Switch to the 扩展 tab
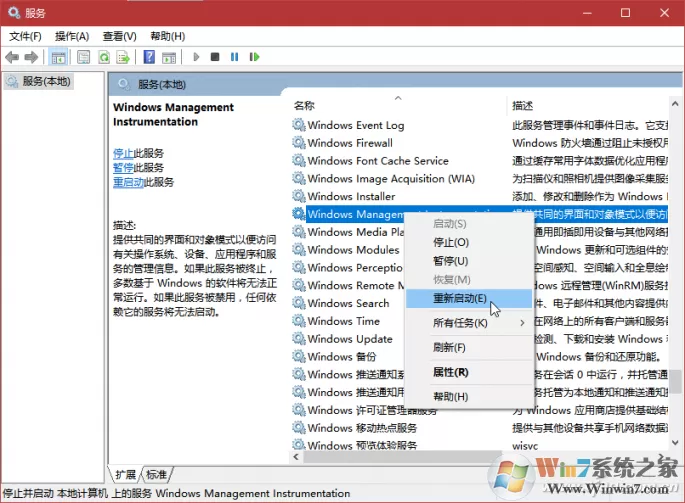The image size is (685, 503). (x=125, y=475)
